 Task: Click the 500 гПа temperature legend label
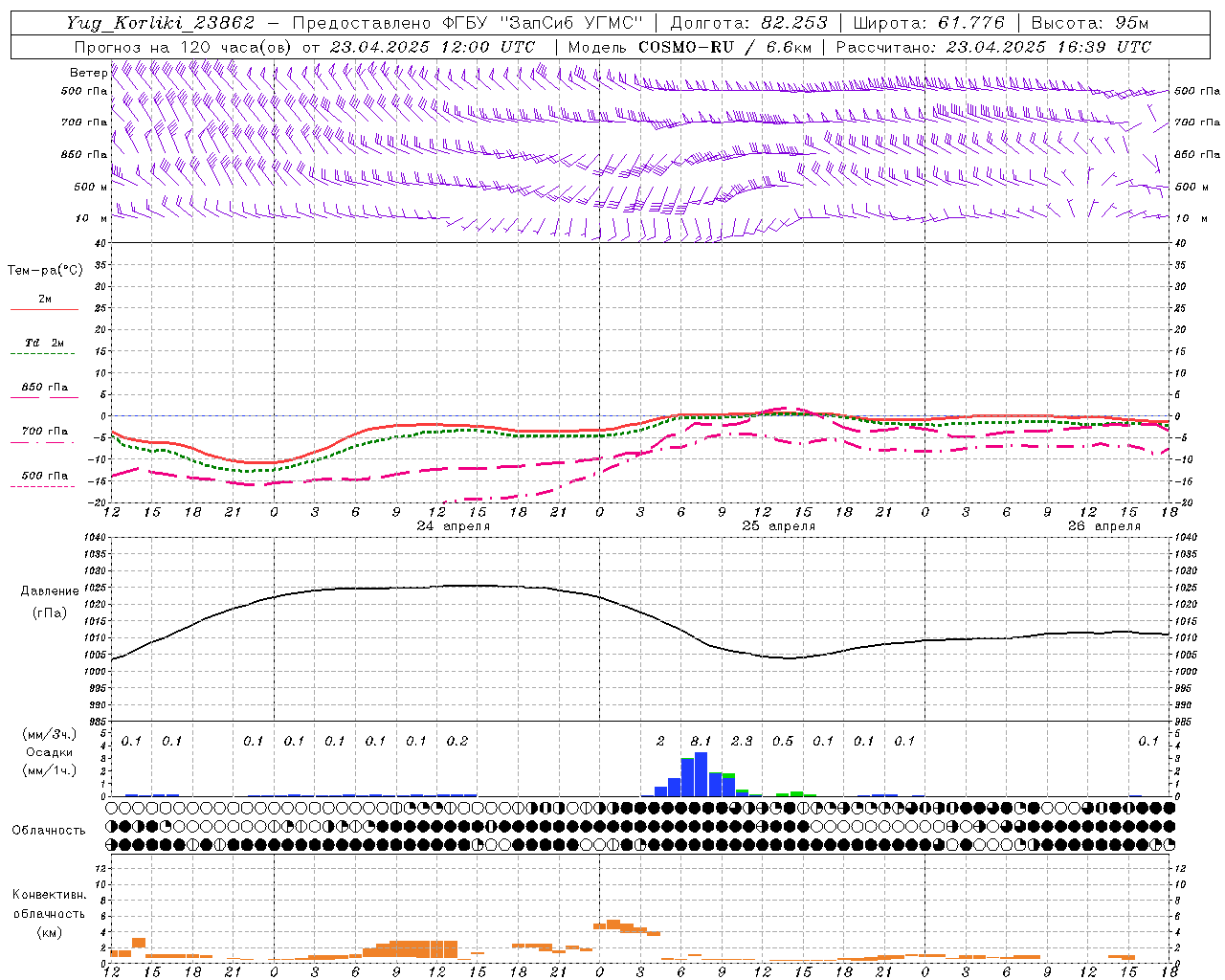(x=45, y=475)
